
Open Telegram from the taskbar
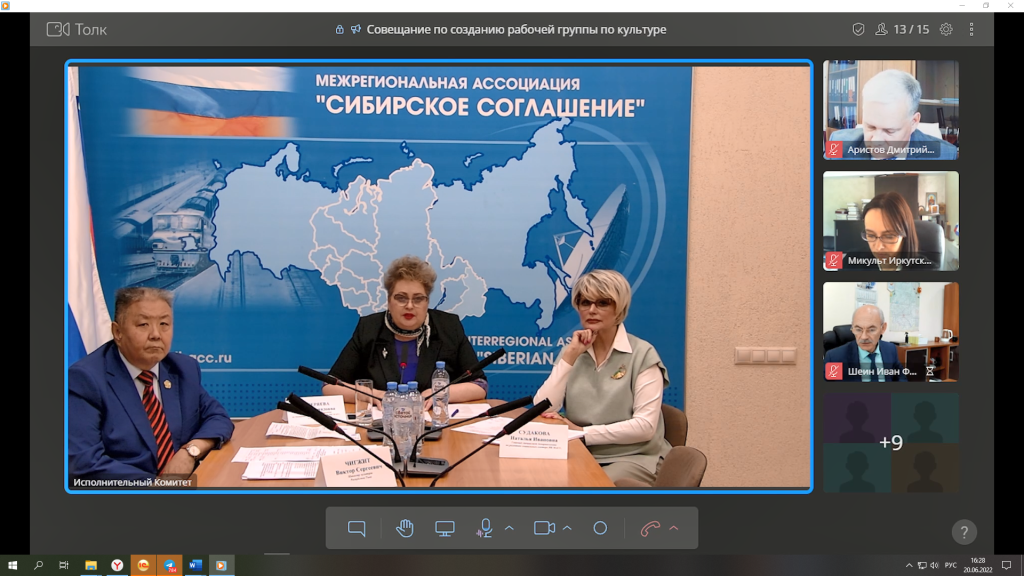169,566
